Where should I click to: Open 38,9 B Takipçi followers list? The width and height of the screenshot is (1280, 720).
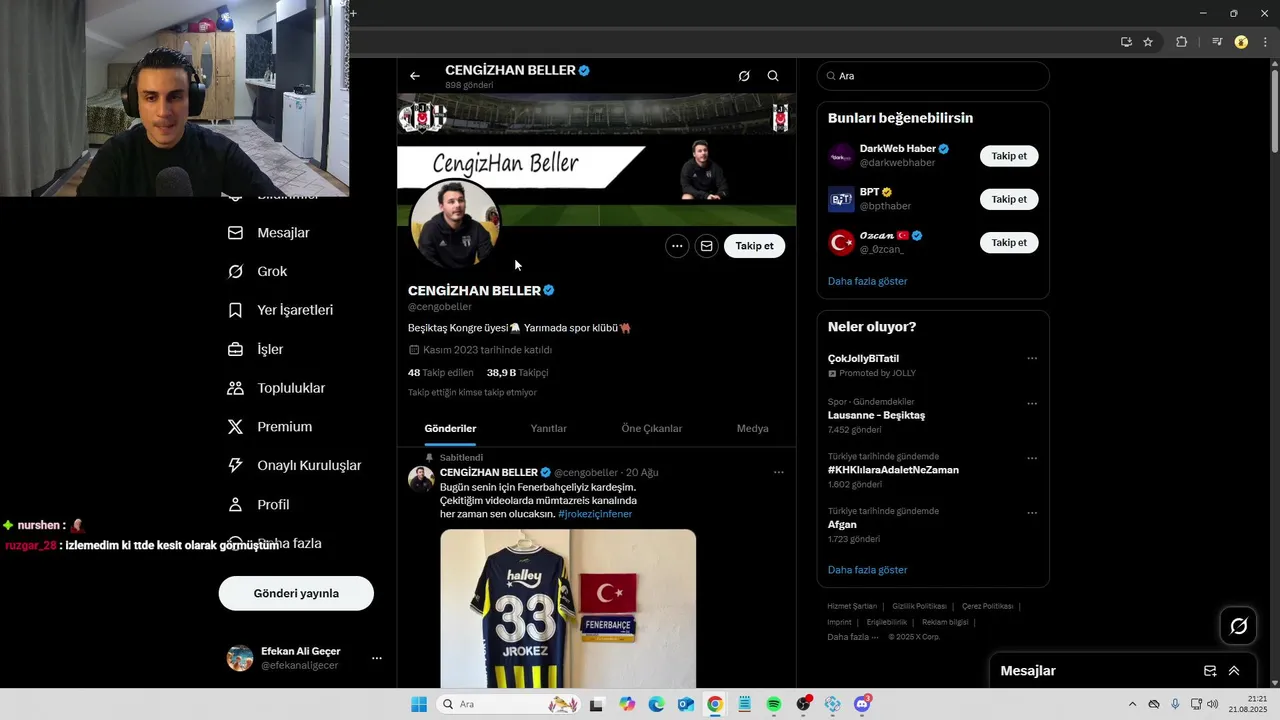[x=517, y=372]
